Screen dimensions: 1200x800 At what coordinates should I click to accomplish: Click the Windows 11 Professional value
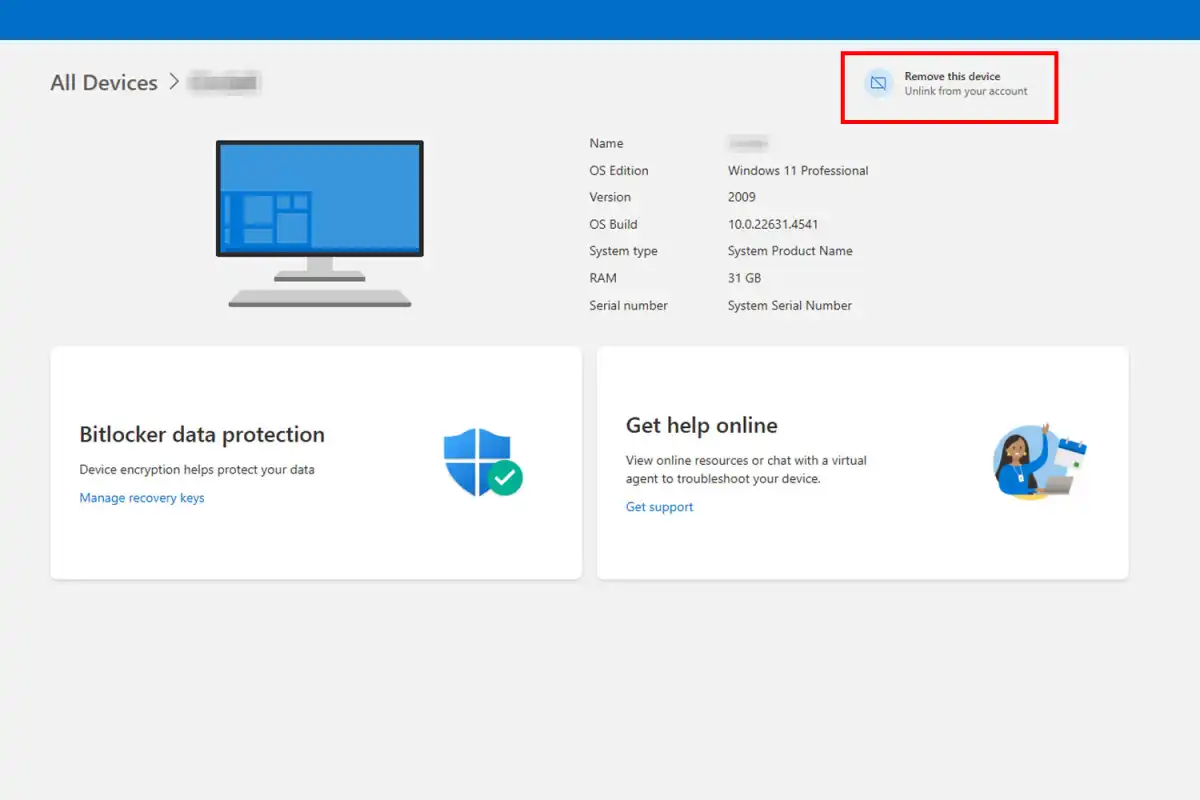tap(797, 171)
